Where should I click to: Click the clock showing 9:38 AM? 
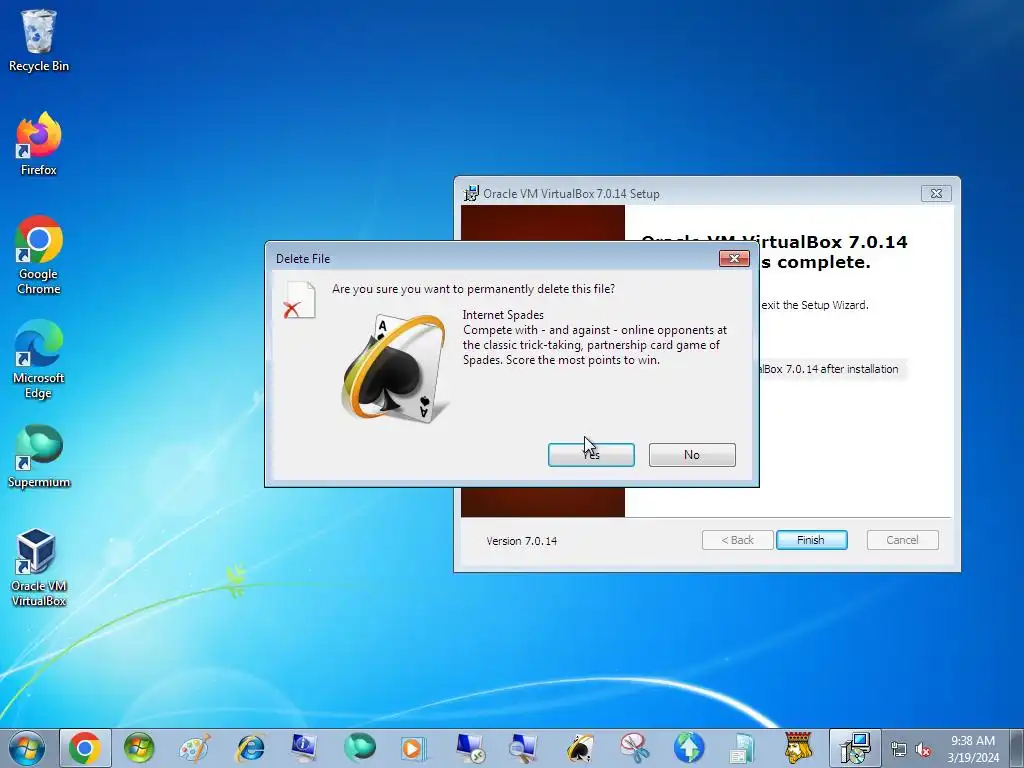[x=972, y=749]
